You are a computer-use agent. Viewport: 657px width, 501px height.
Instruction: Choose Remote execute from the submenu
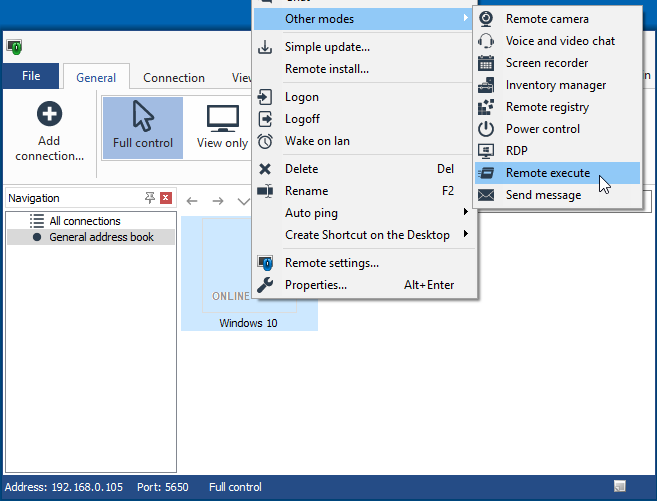coord(547,173)
